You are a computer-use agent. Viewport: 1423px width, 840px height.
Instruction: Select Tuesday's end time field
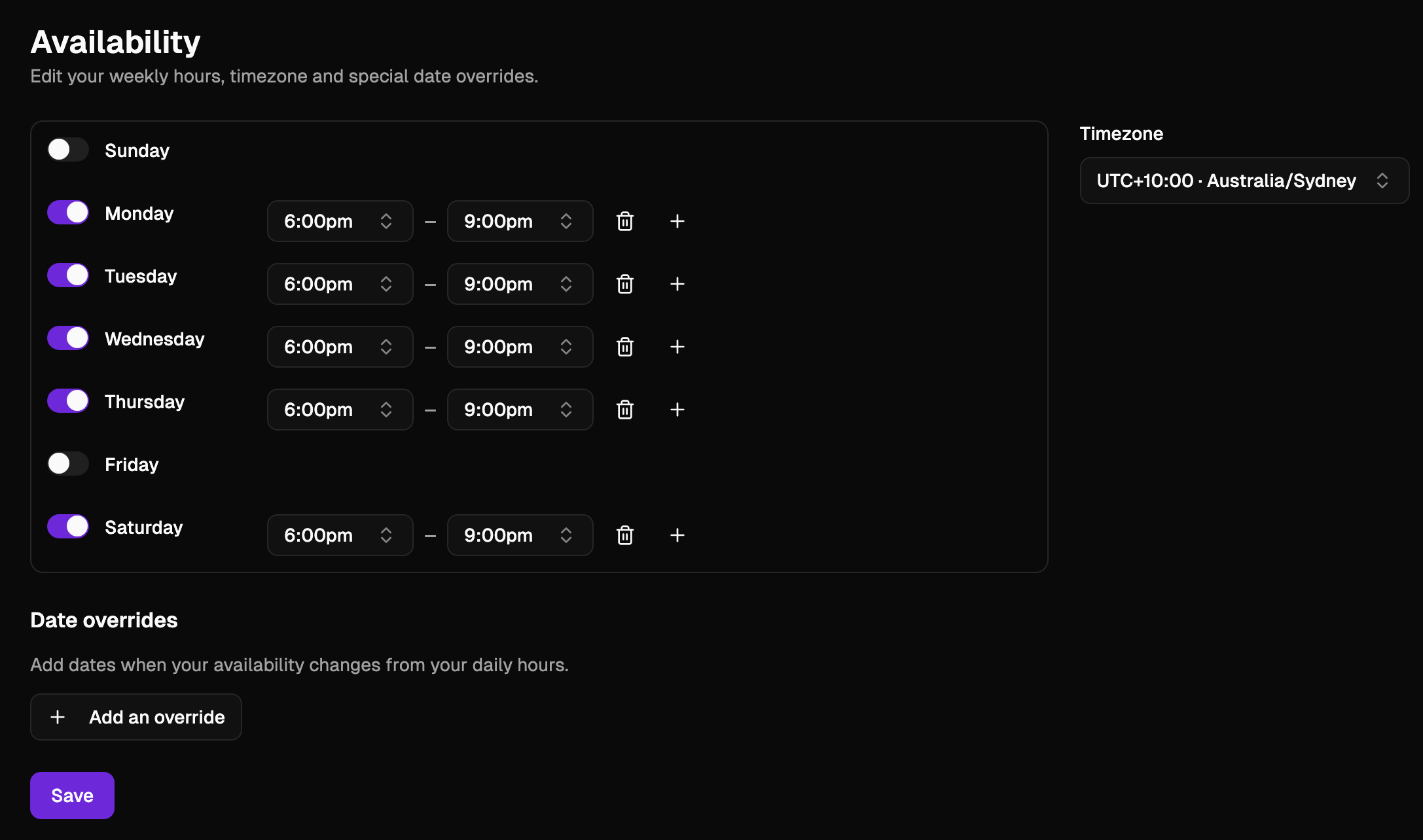520,284
